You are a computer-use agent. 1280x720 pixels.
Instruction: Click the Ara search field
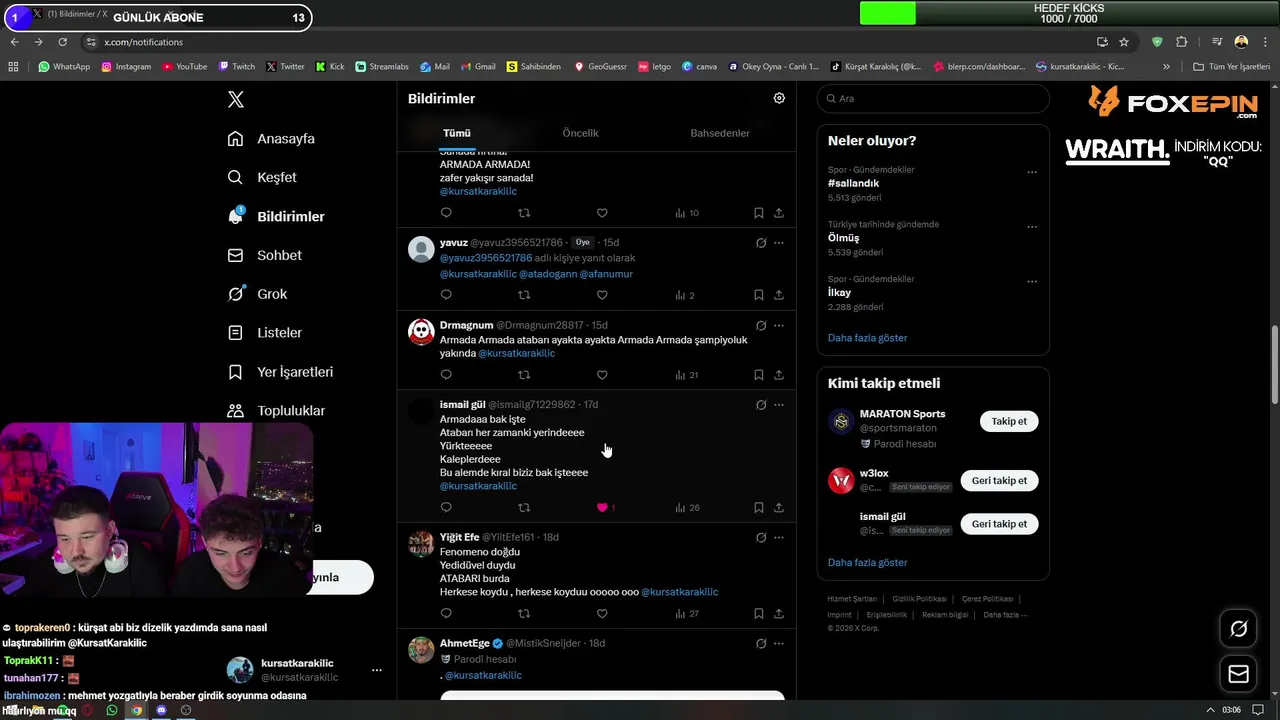click(933, 98)
